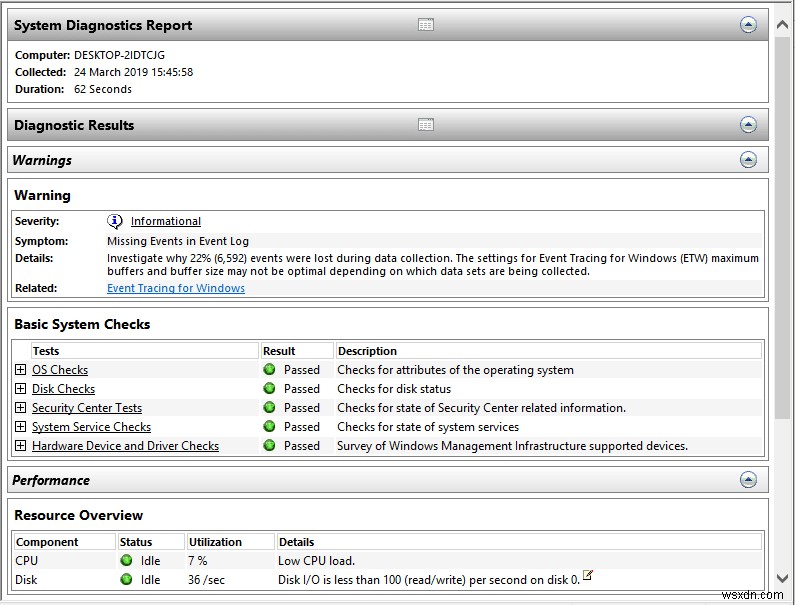Click the Description column header
Viewport: 795px width, 605px height.
click(x=549, y=351)
